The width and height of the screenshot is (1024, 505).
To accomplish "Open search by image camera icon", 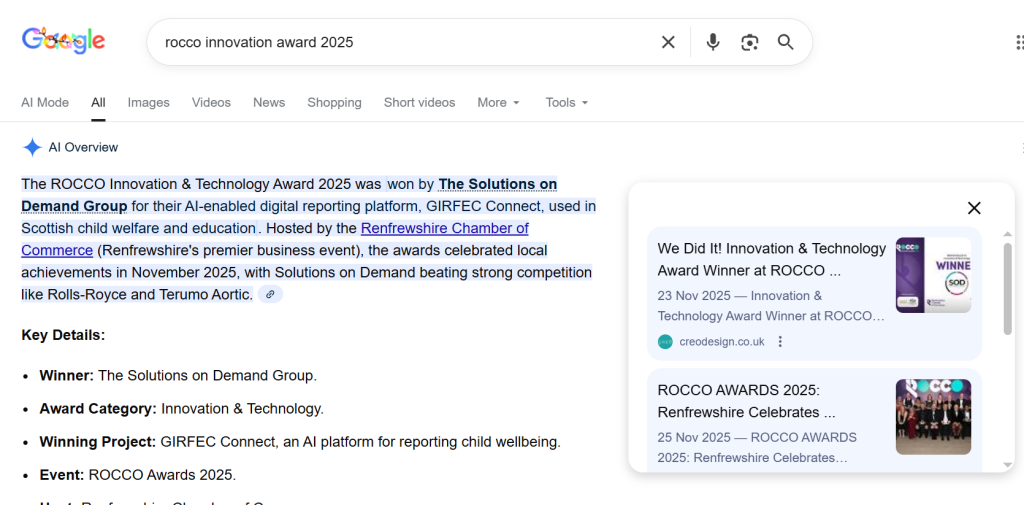I will (x=749, y=42).
